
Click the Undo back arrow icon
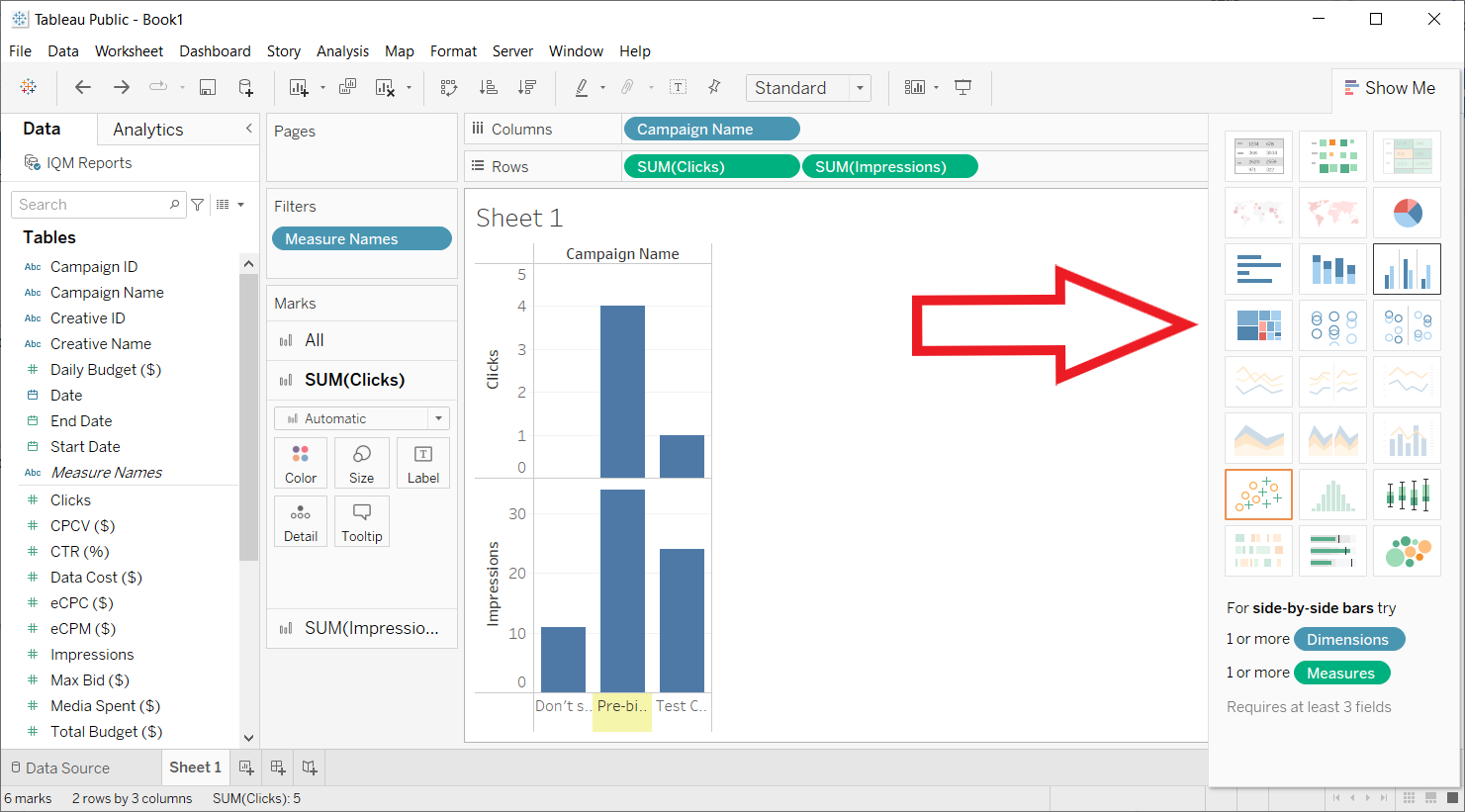[x=83, y=88]
